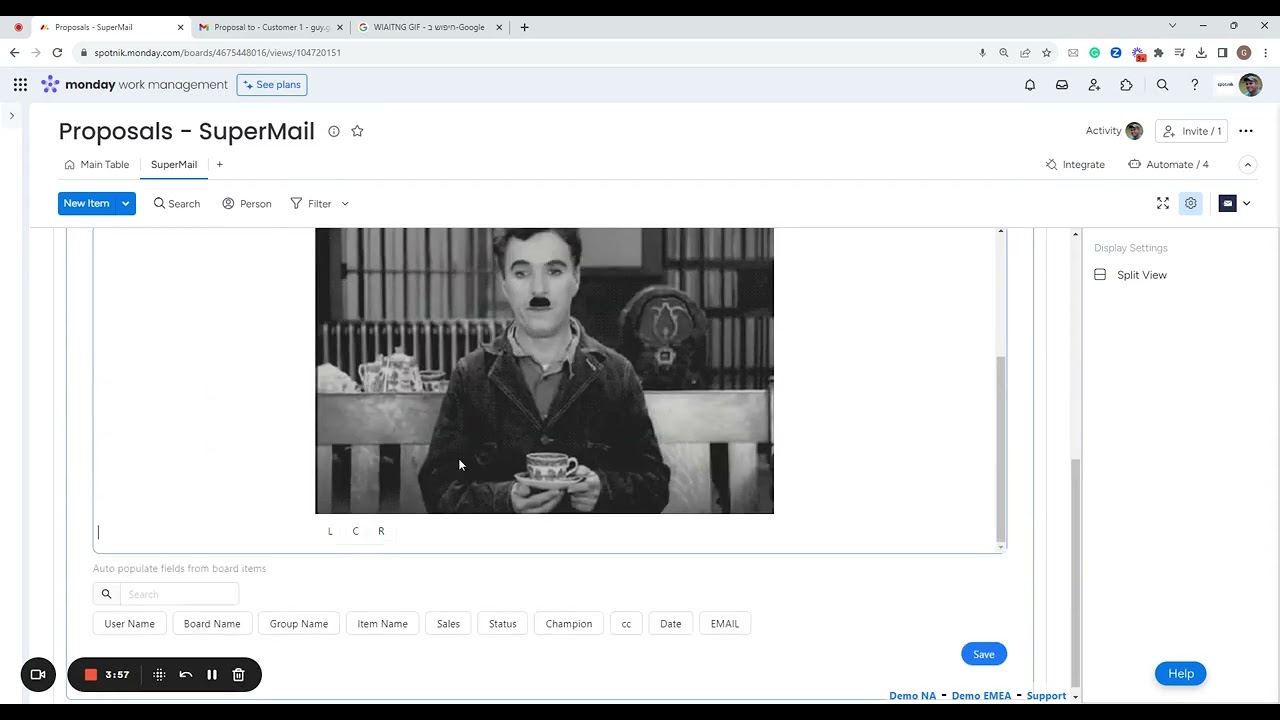1280x720 pixels.
Task: Stop the screen recording
Action: pos(90,675)
